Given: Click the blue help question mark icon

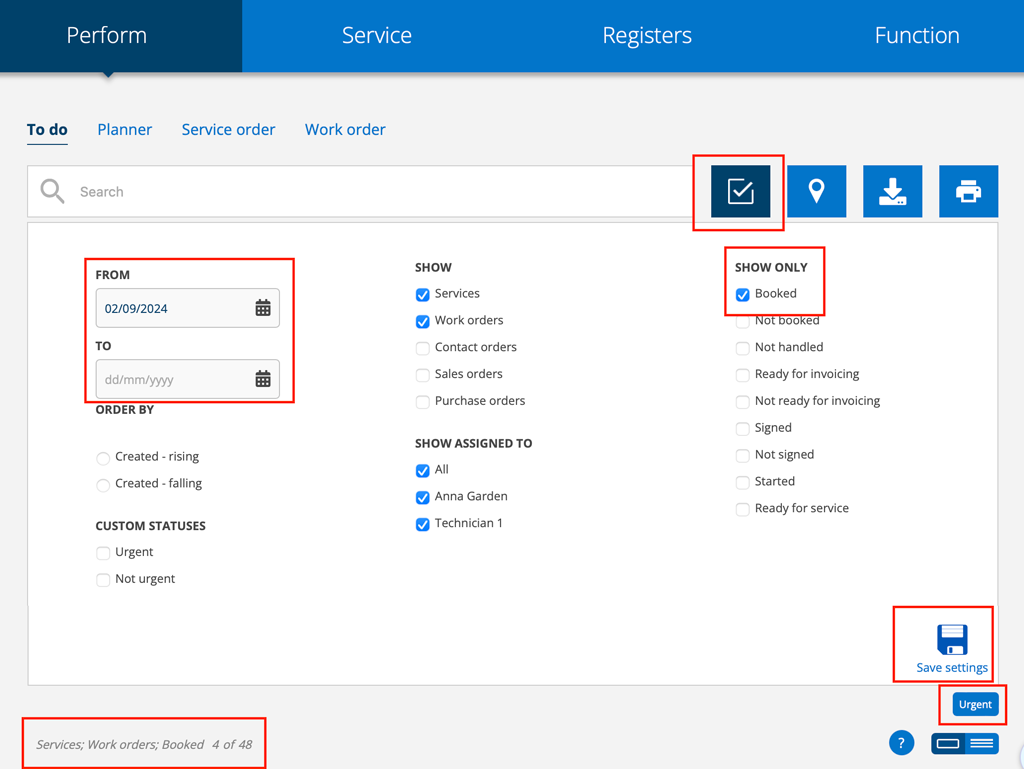Looking at the screenshot, I should click(x=901, y=743).
